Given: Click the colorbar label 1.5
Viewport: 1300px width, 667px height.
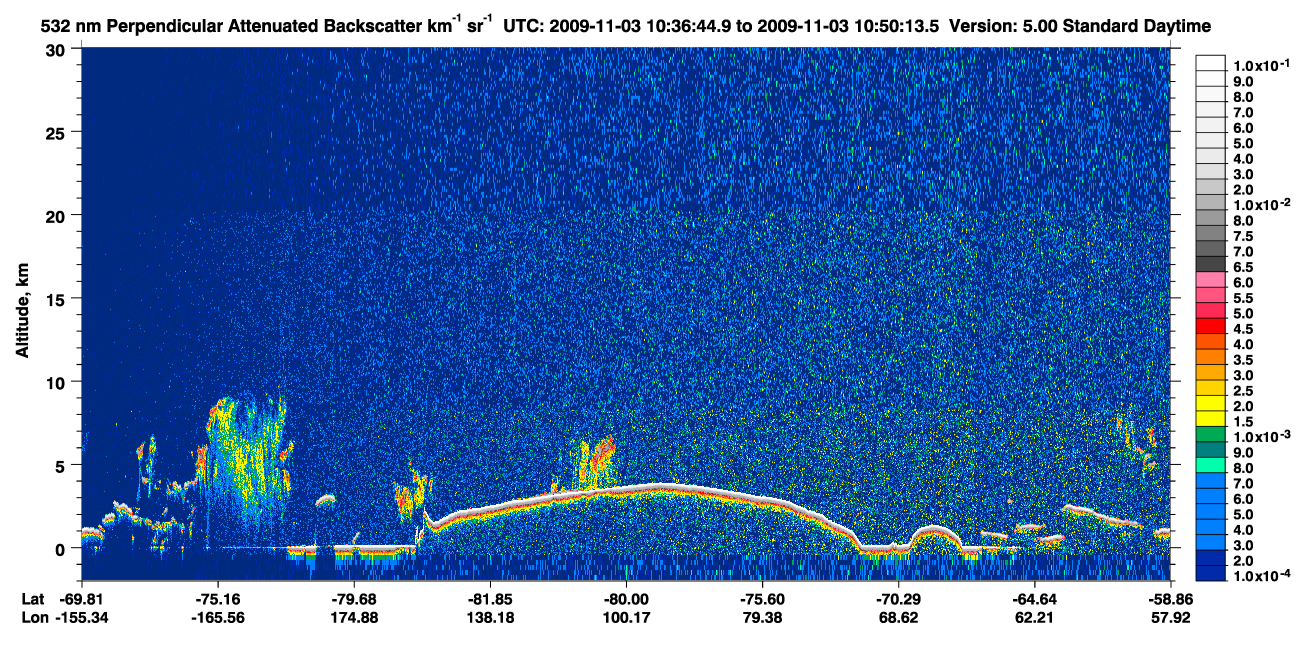Looking at the screenshot, I should coord(1243,422).
